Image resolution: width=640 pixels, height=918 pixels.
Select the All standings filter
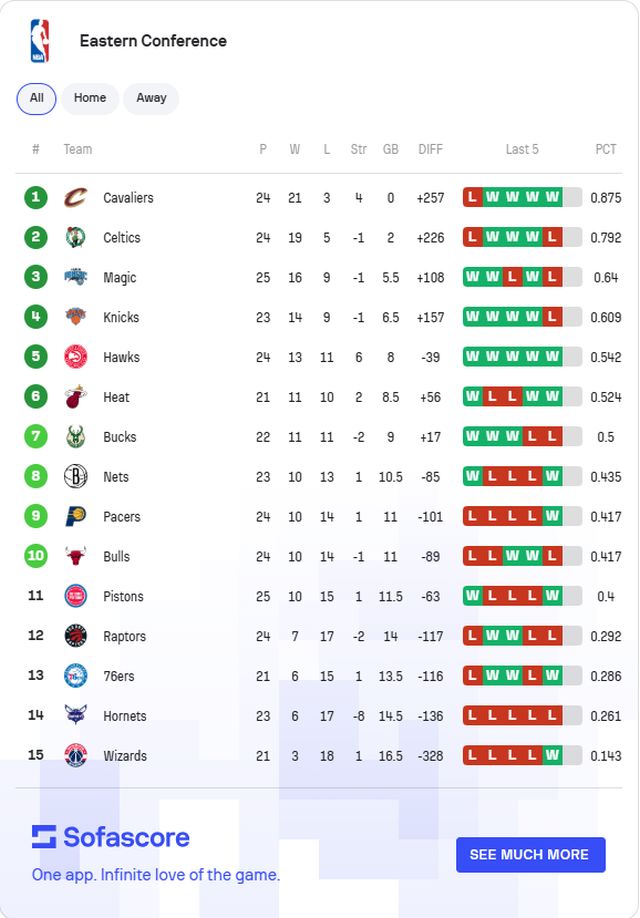pos(37,98)
